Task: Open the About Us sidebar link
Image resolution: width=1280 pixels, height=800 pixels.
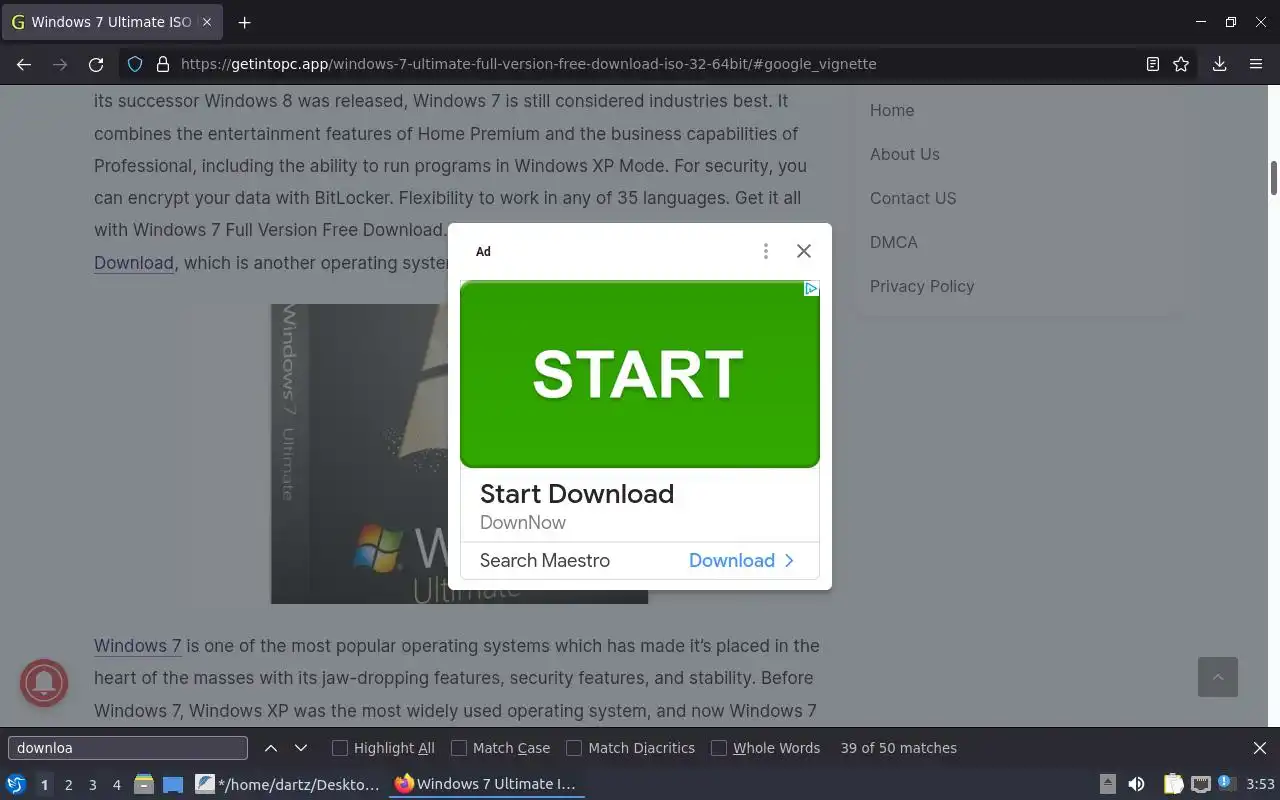Action: coord(905,154)
